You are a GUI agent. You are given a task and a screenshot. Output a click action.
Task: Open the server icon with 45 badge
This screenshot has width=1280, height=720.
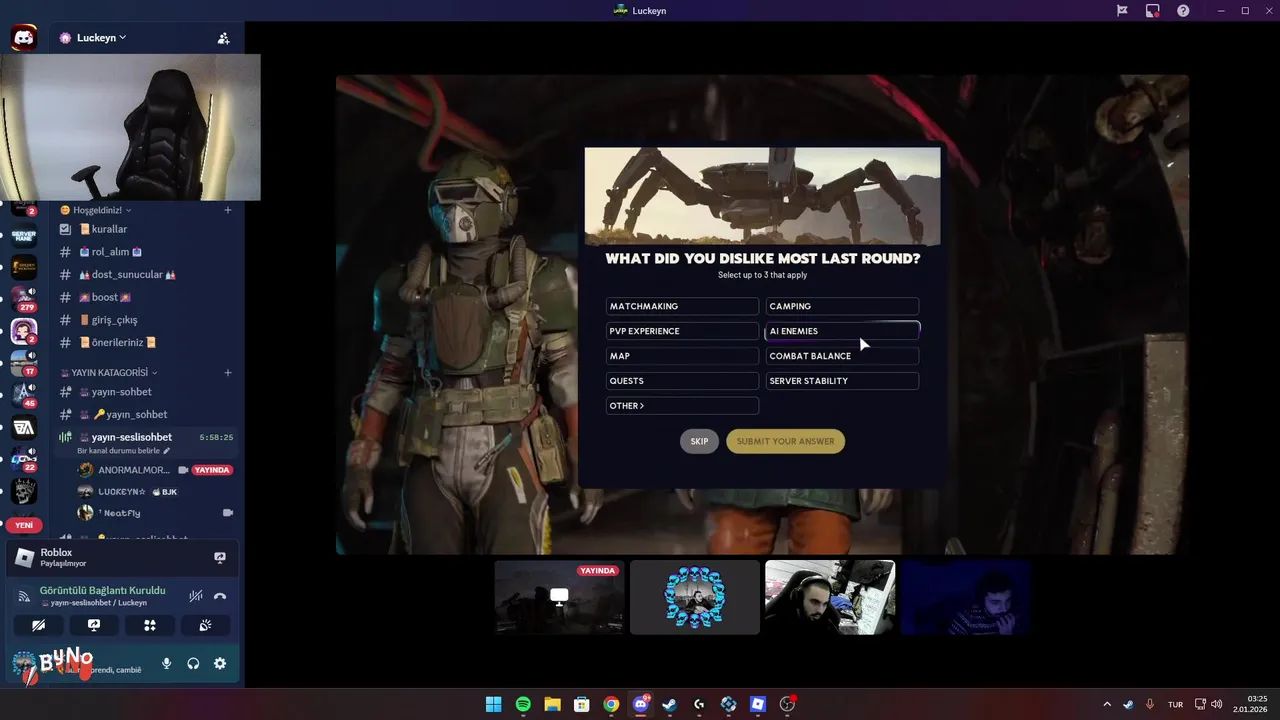click(x=24, y=394)
